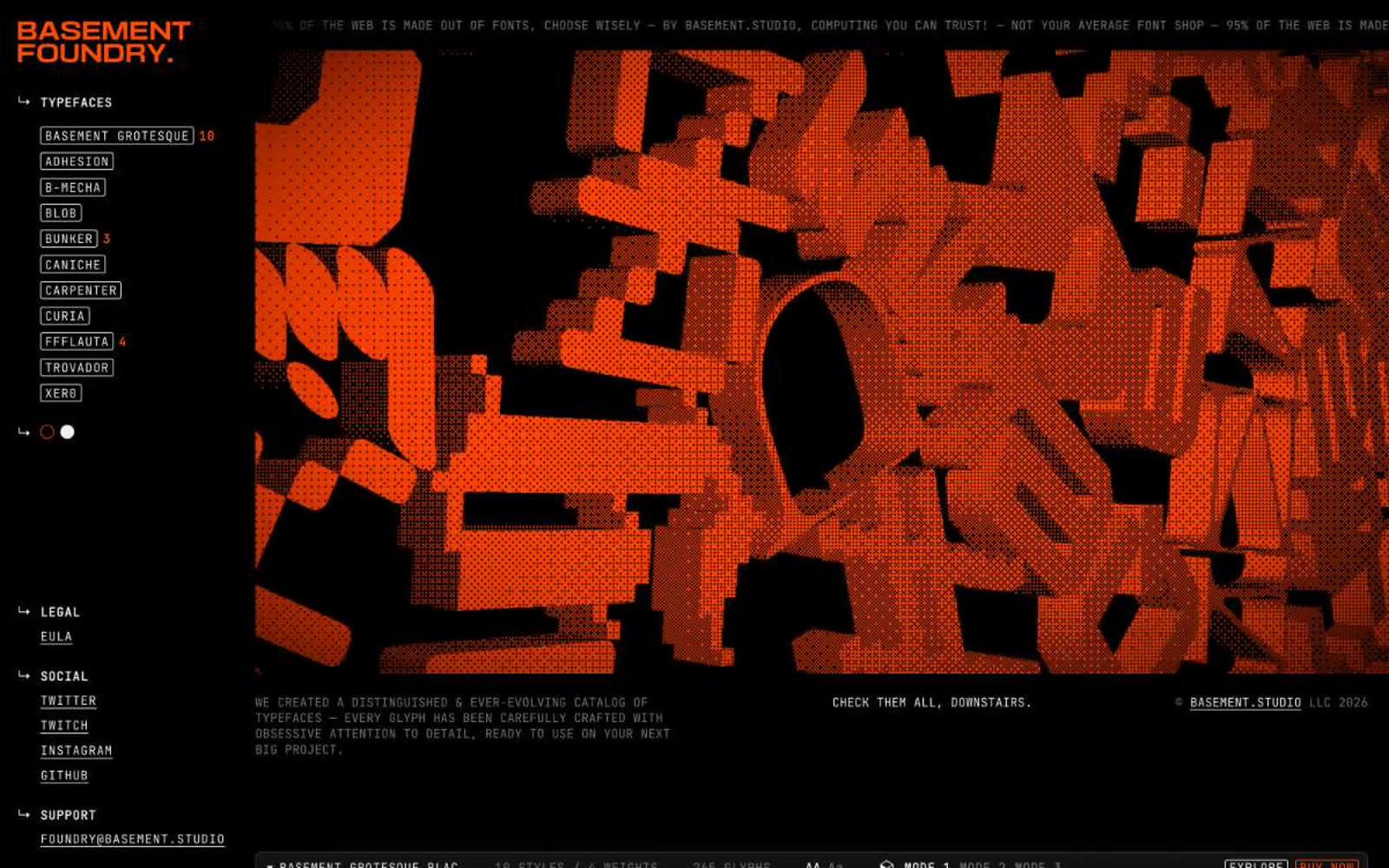This screenshot has width=1389, height=868.
Task: Open the Curia typeface
Action: coord(65,316)
